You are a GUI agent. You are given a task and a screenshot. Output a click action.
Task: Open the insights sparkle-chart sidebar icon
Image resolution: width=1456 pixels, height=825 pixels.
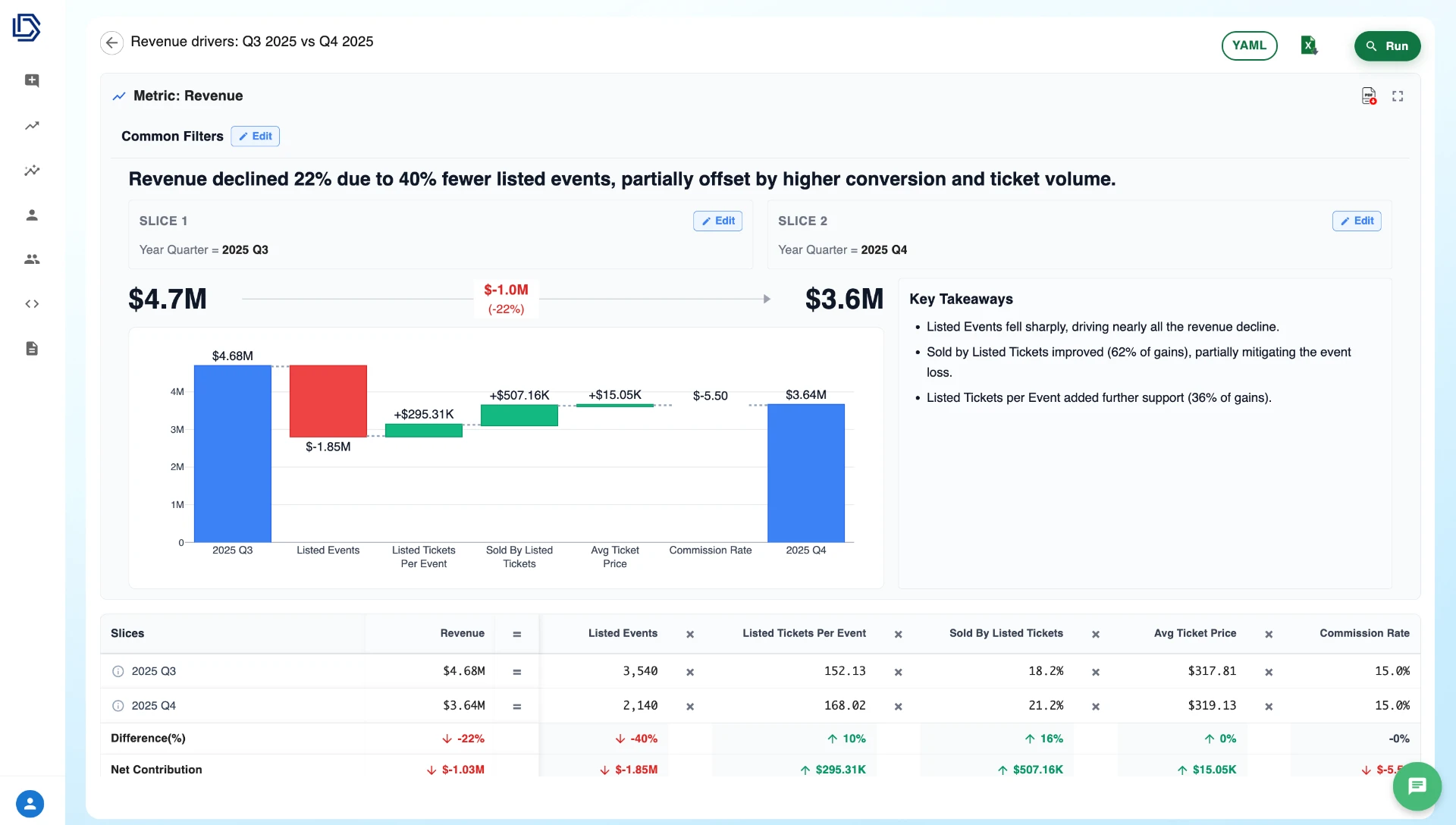pyautogui.click(x=32, y=171)
